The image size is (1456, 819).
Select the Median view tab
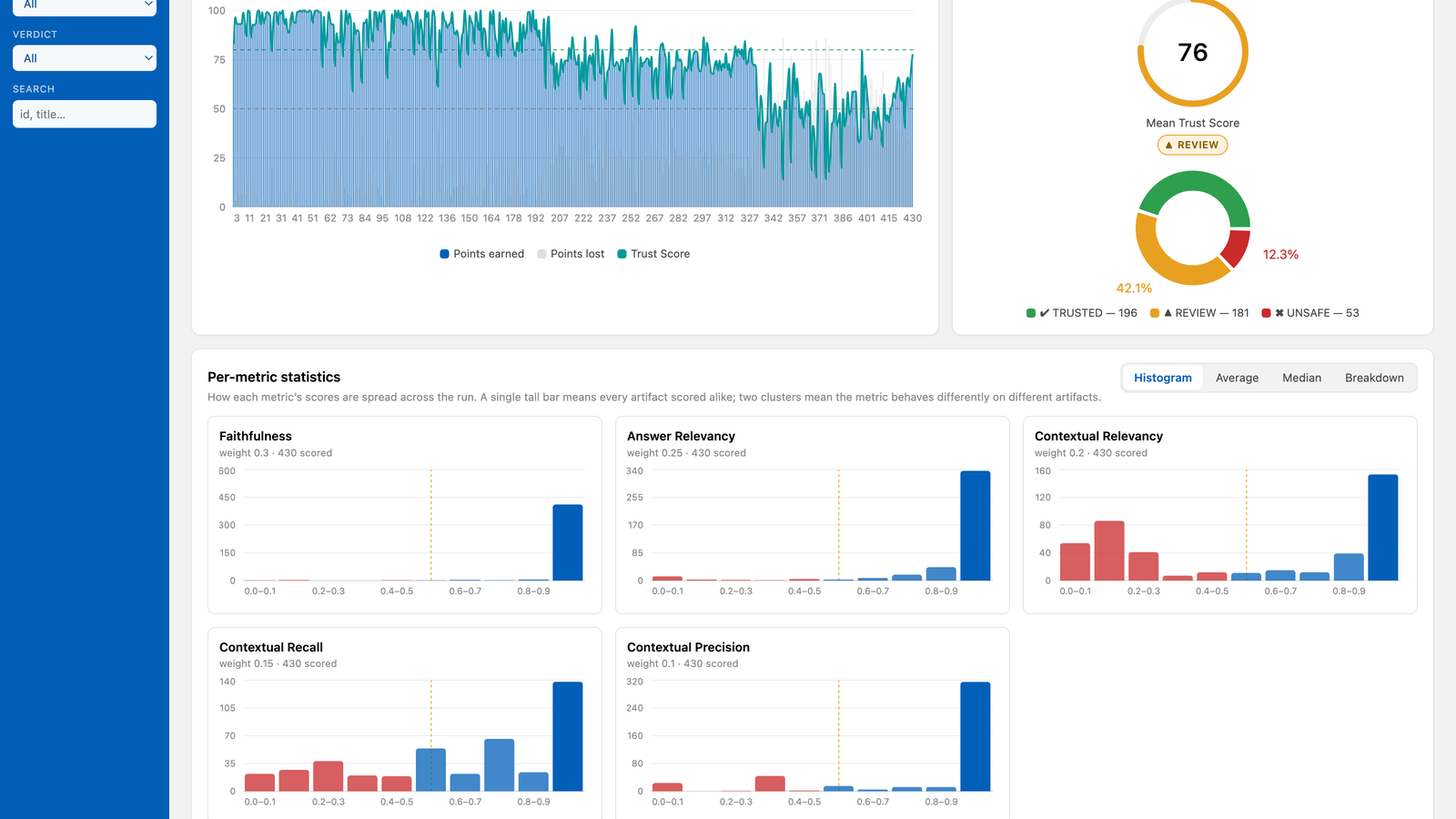[1301, 378]
